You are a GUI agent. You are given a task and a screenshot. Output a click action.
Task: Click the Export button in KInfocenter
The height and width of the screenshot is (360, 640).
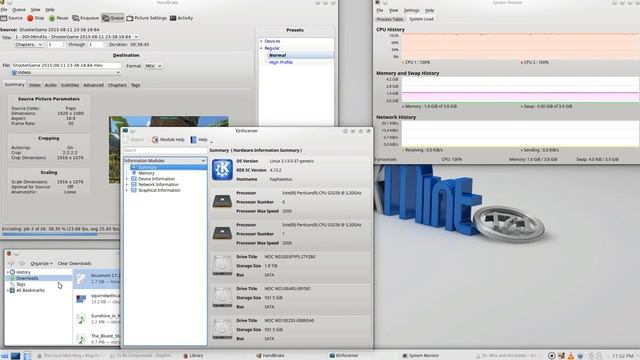[x=134, y=140]
